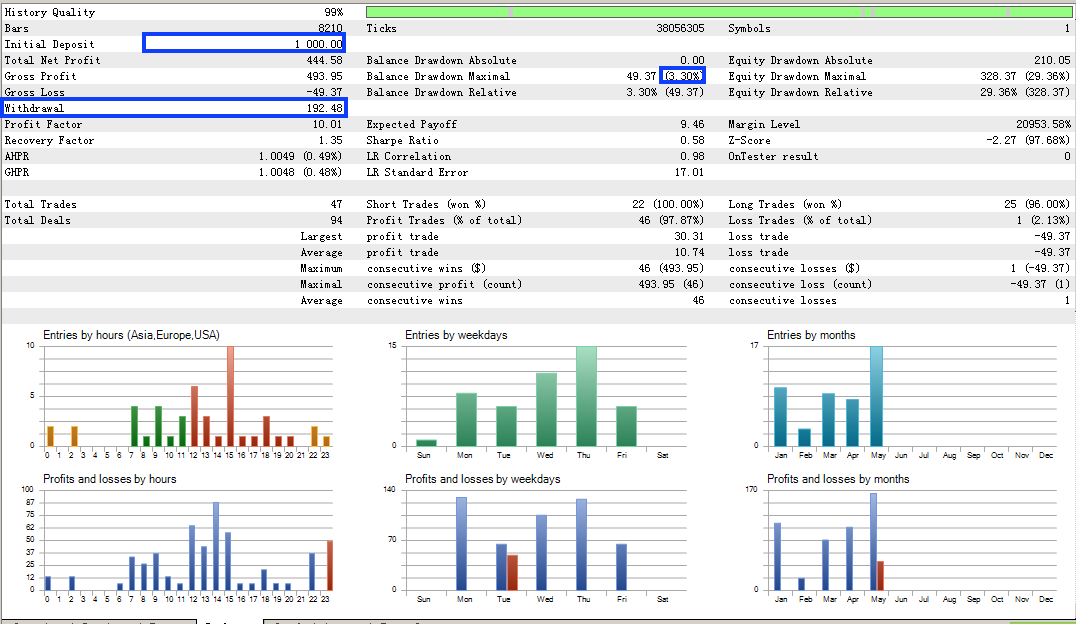This screenshot has height=624, width=1076.
Task: Select Balance Drawdown Absolute value 0.00
Action: click(x=692, y=60)
